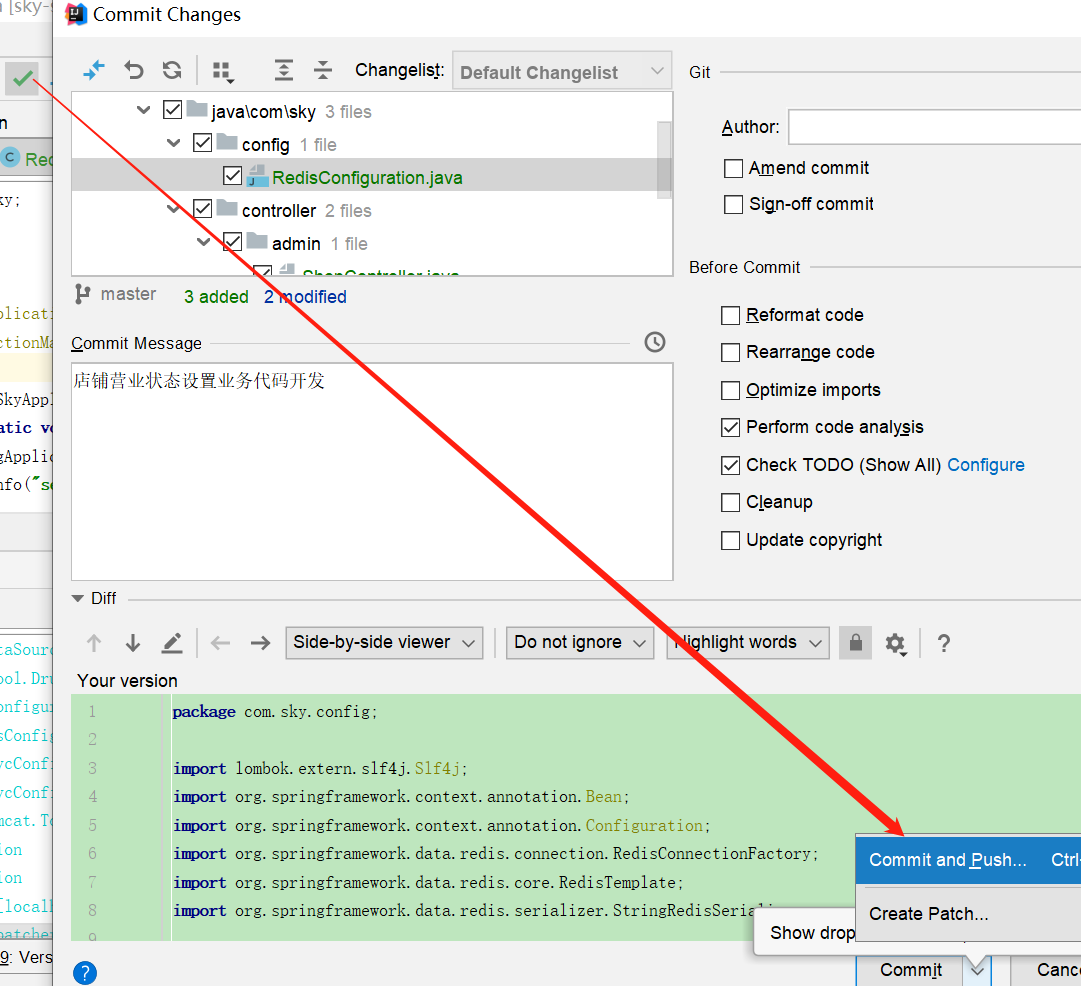Viewport: 1081px width, 986px height.
Task: Collapse the config folder node
Action: (174, 143)
